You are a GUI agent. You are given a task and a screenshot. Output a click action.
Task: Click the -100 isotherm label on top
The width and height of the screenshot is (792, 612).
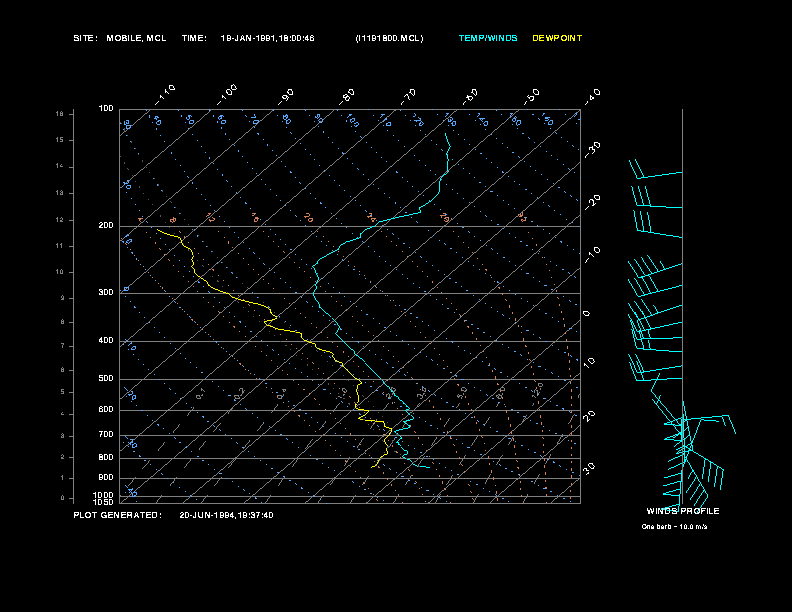pyautogui.click(x=227, y=95)
